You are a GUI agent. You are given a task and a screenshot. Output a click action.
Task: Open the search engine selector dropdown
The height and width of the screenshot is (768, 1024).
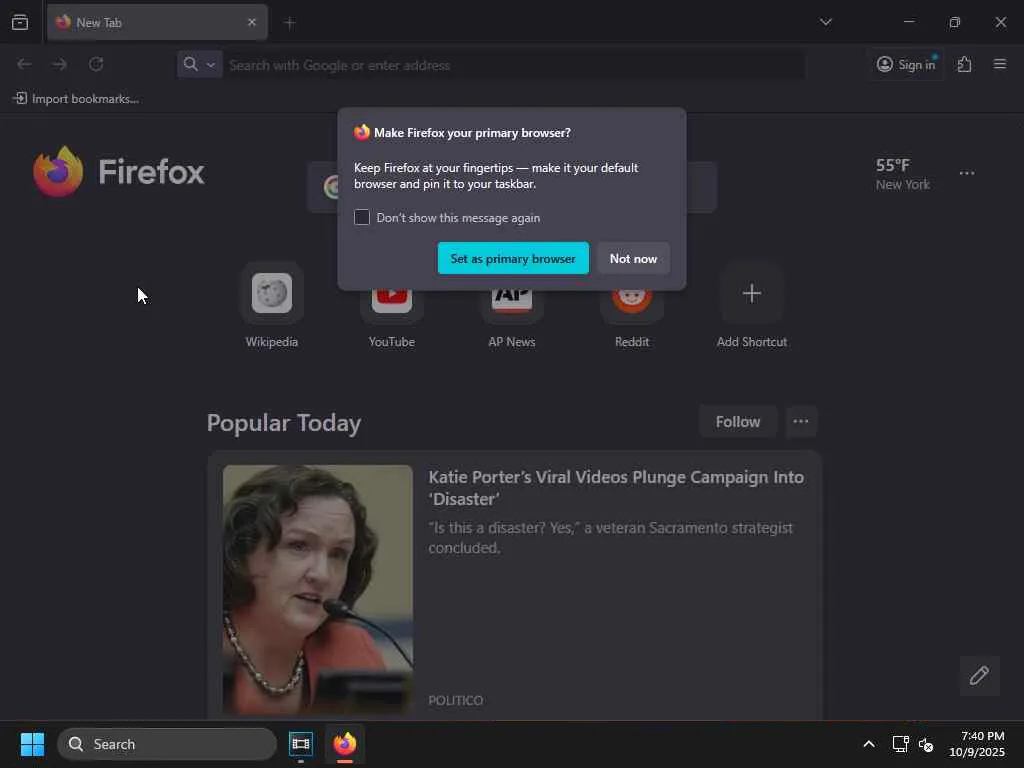click(199, 64)
